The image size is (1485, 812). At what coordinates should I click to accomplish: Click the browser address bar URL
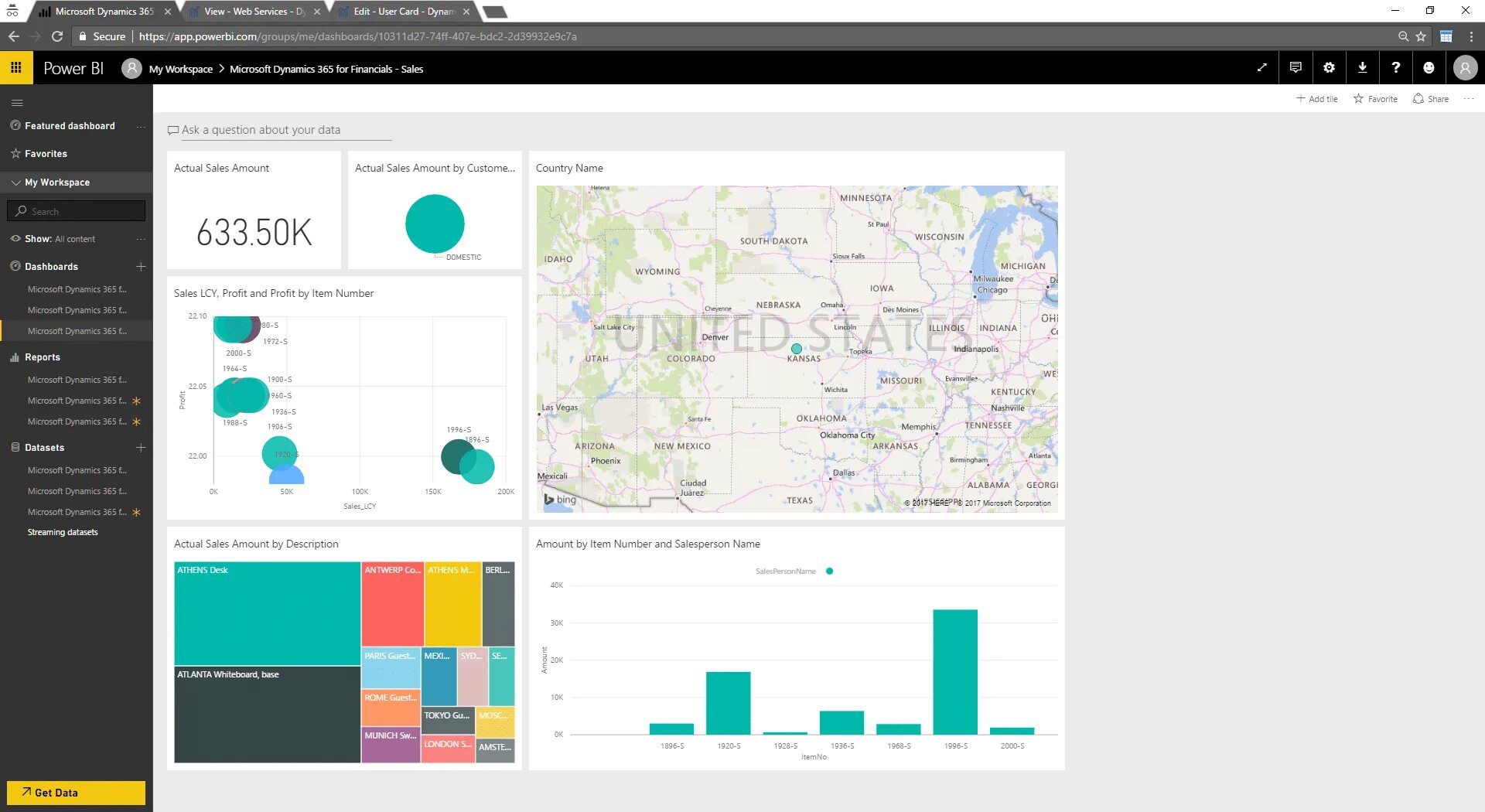click(x=358, y=36)
